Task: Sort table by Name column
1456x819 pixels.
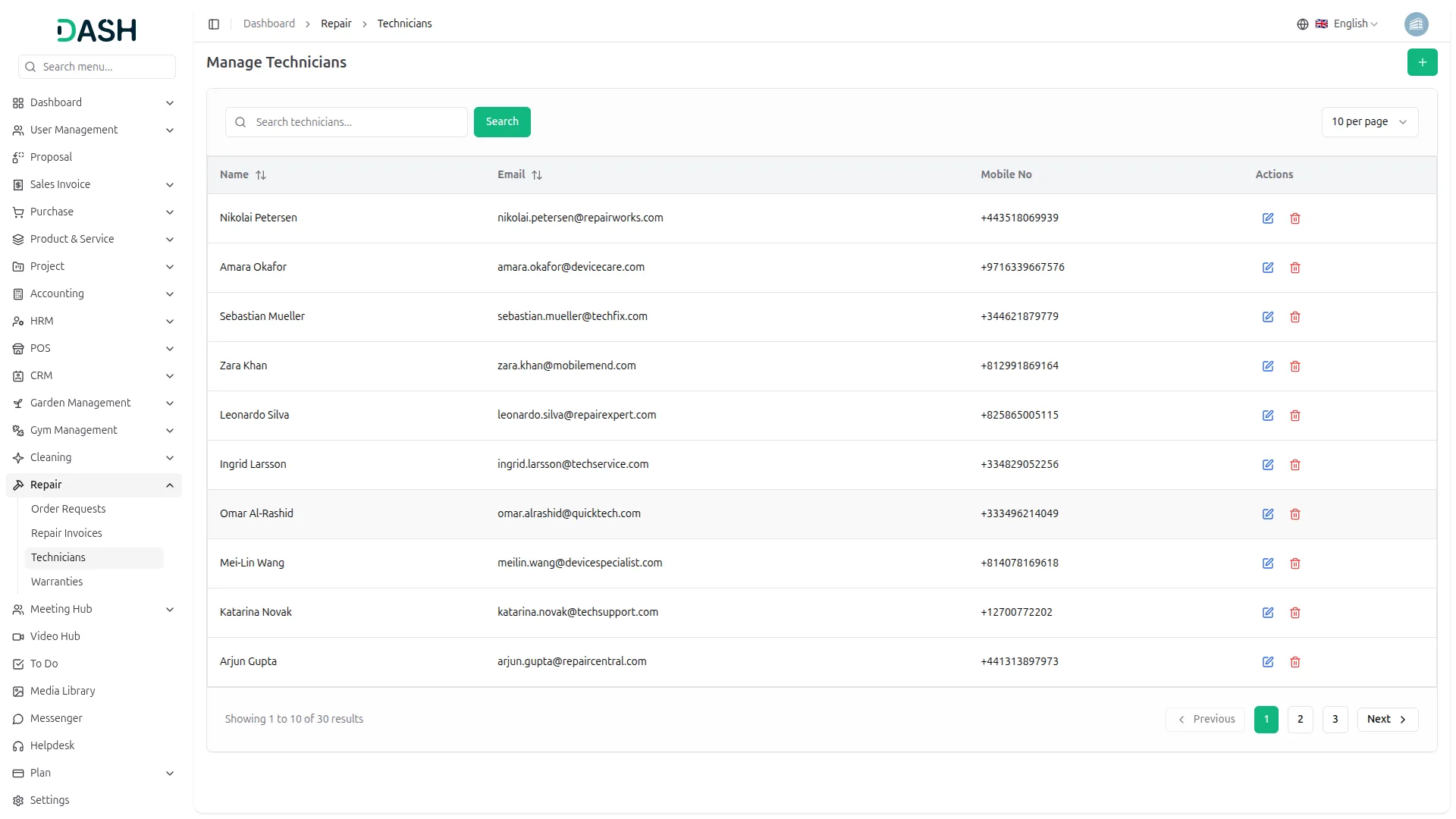Action: click(x=261, y=175)
